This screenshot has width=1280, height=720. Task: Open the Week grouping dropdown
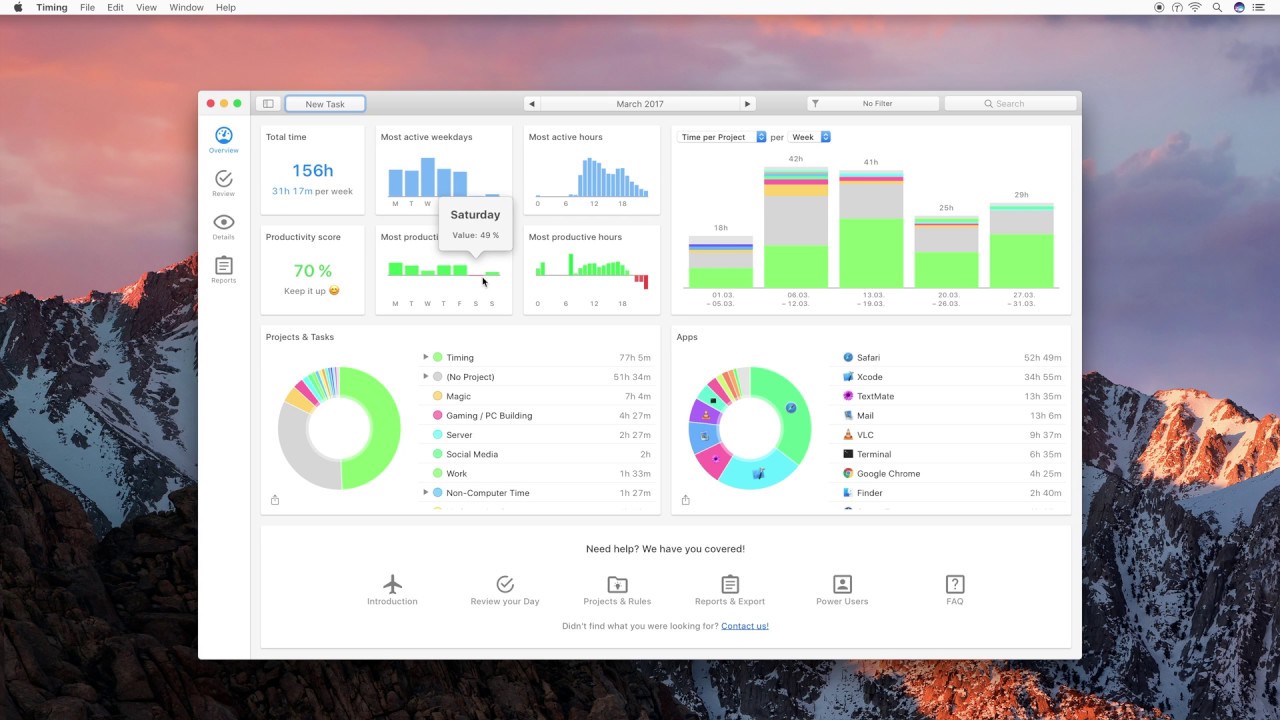point(810,137)
